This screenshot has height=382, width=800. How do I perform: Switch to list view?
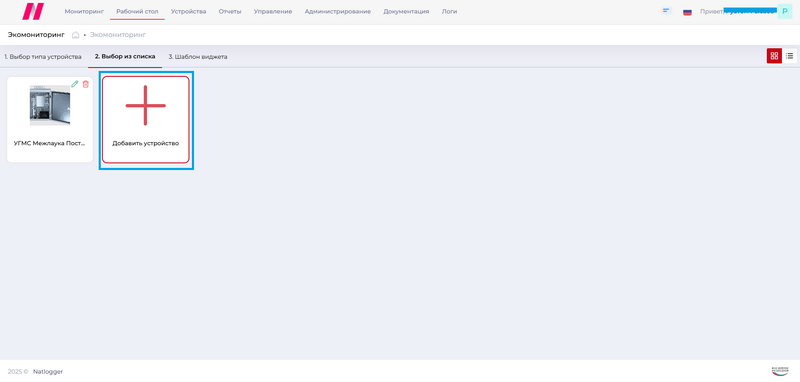789,56
